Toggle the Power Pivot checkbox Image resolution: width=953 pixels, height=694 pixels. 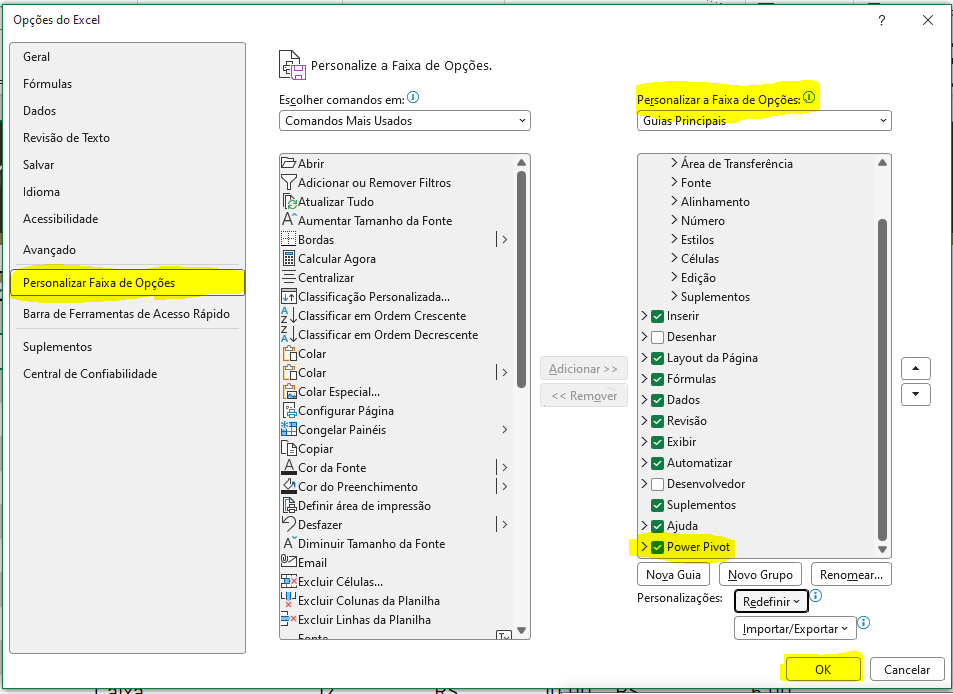pyautogui.click(x=657, y=547)
